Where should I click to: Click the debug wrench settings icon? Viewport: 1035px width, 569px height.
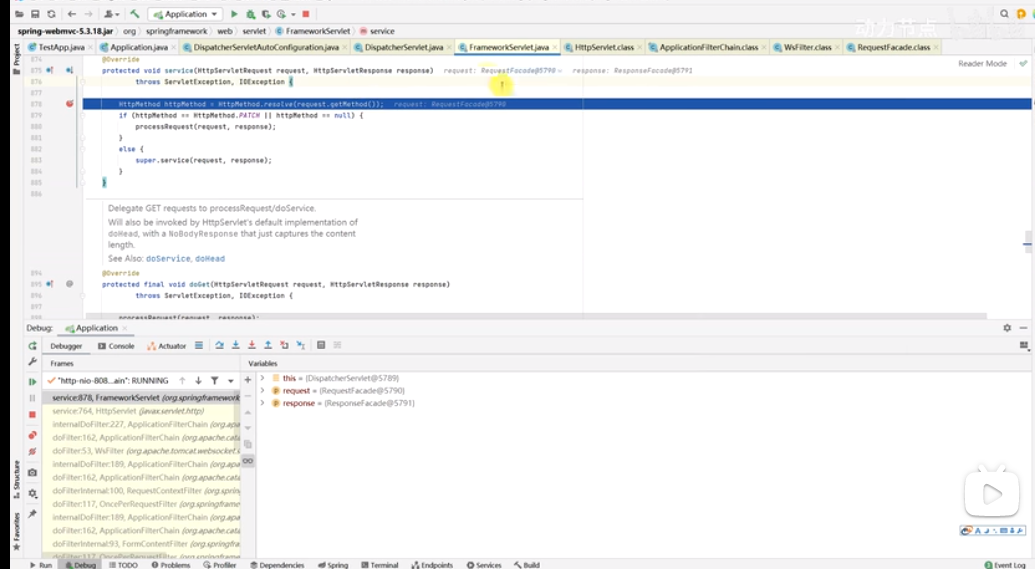32,362
